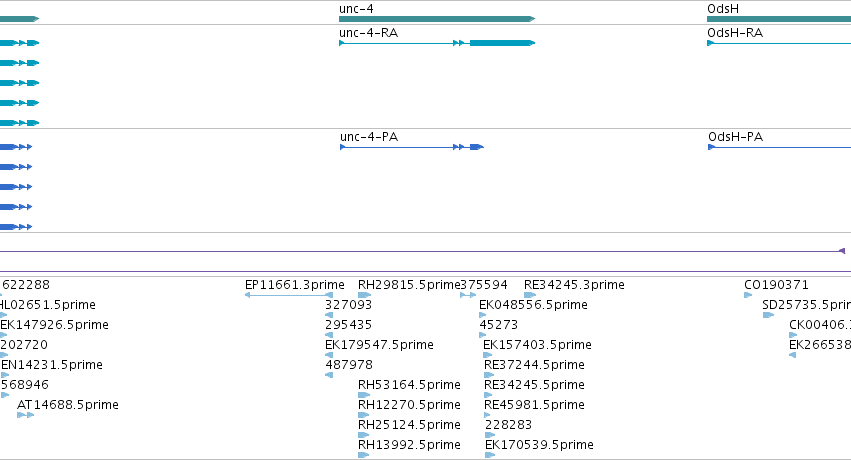Click the SD25735.5prime EST marker

coord(768,315)
